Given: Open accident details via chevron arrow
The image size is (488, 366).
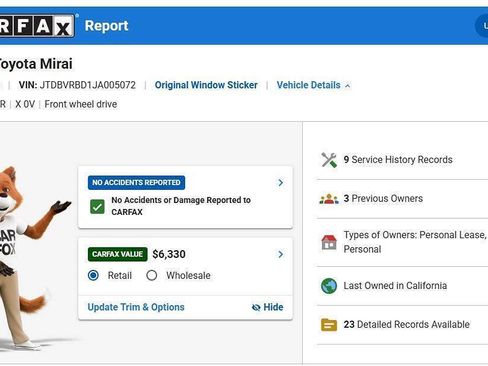Looking at the screenshot, I should (x=281, y=183).
